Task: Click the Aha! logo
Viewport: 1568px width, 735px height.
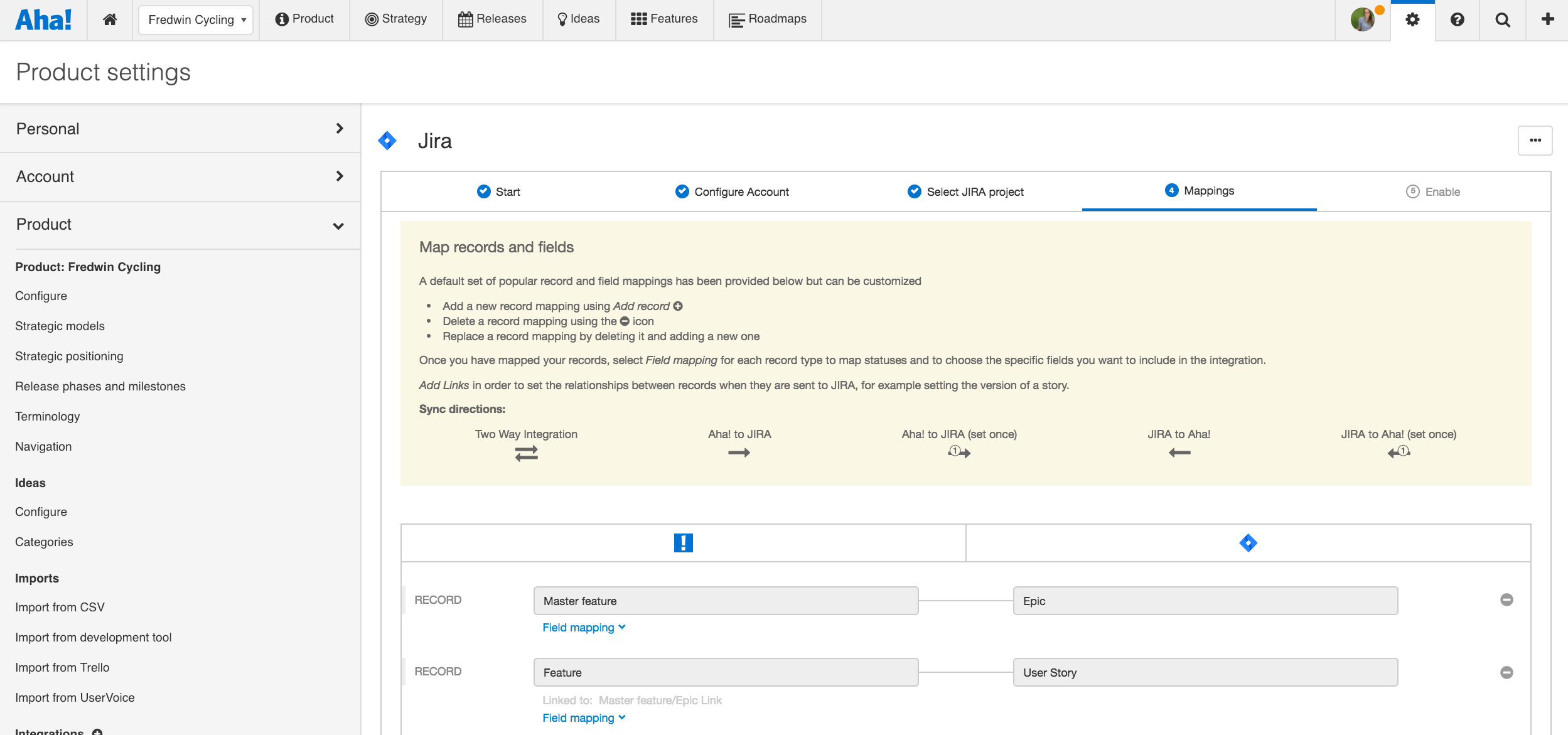Action: click(43, 19)
